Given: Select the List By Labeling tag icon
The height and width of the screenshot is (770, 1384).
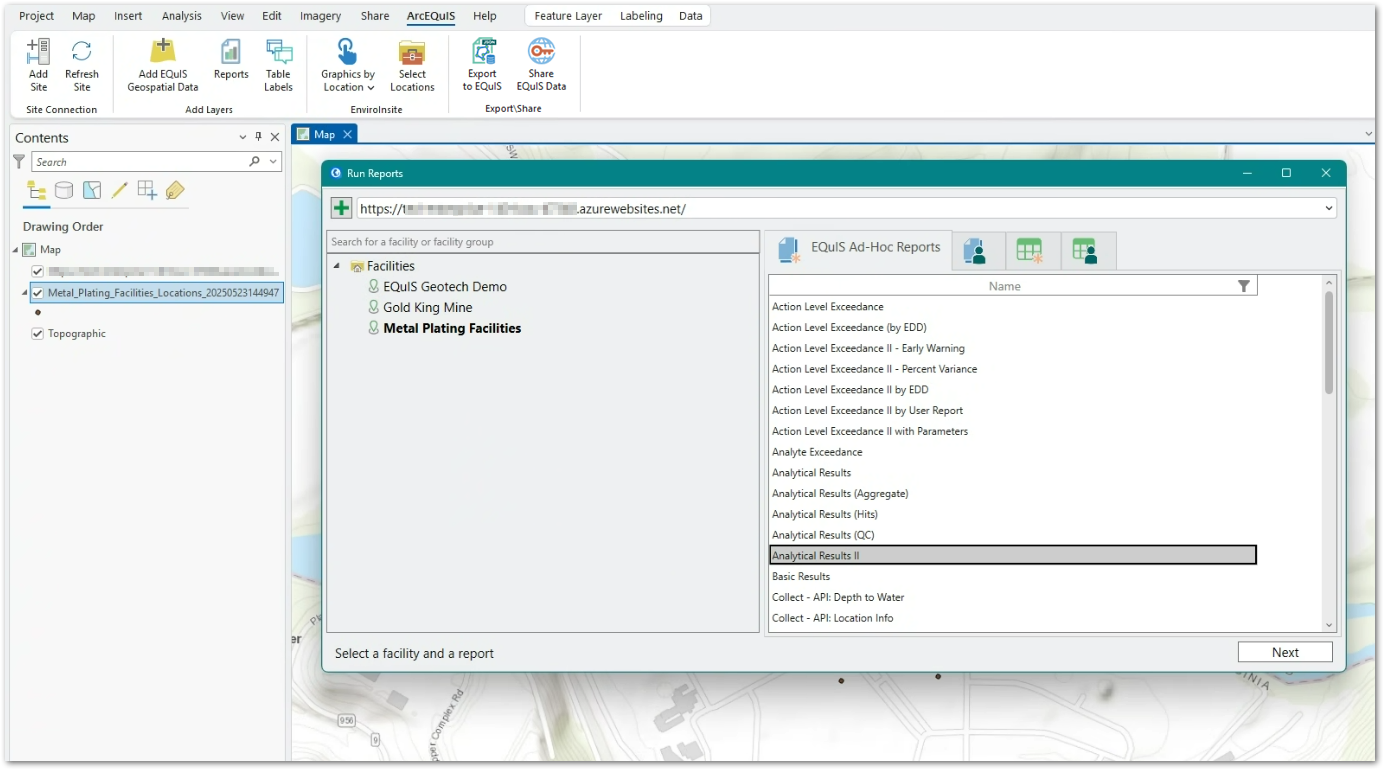Looking at the screenshot, I should 175,191.
